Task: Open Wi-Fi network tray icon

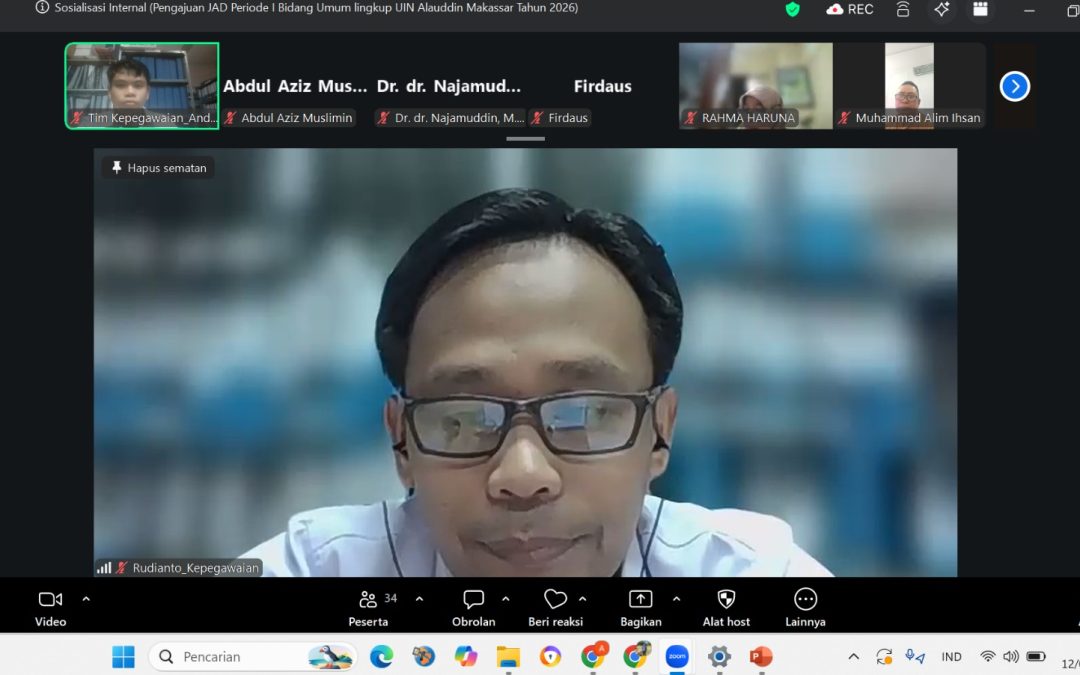Action: click(988, 656)
